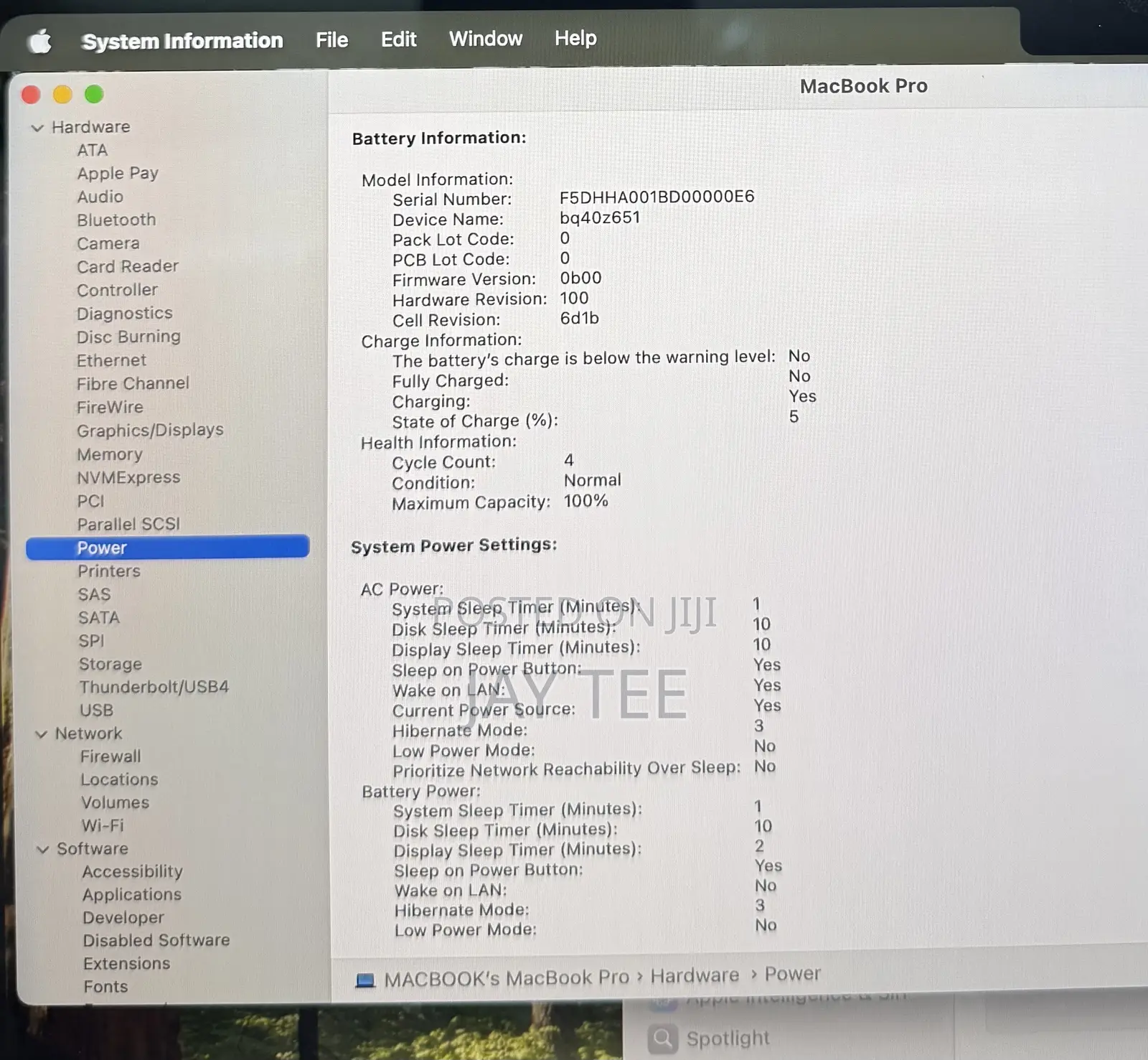
Task: Select Audio in the sidebar
Action: 100,197
